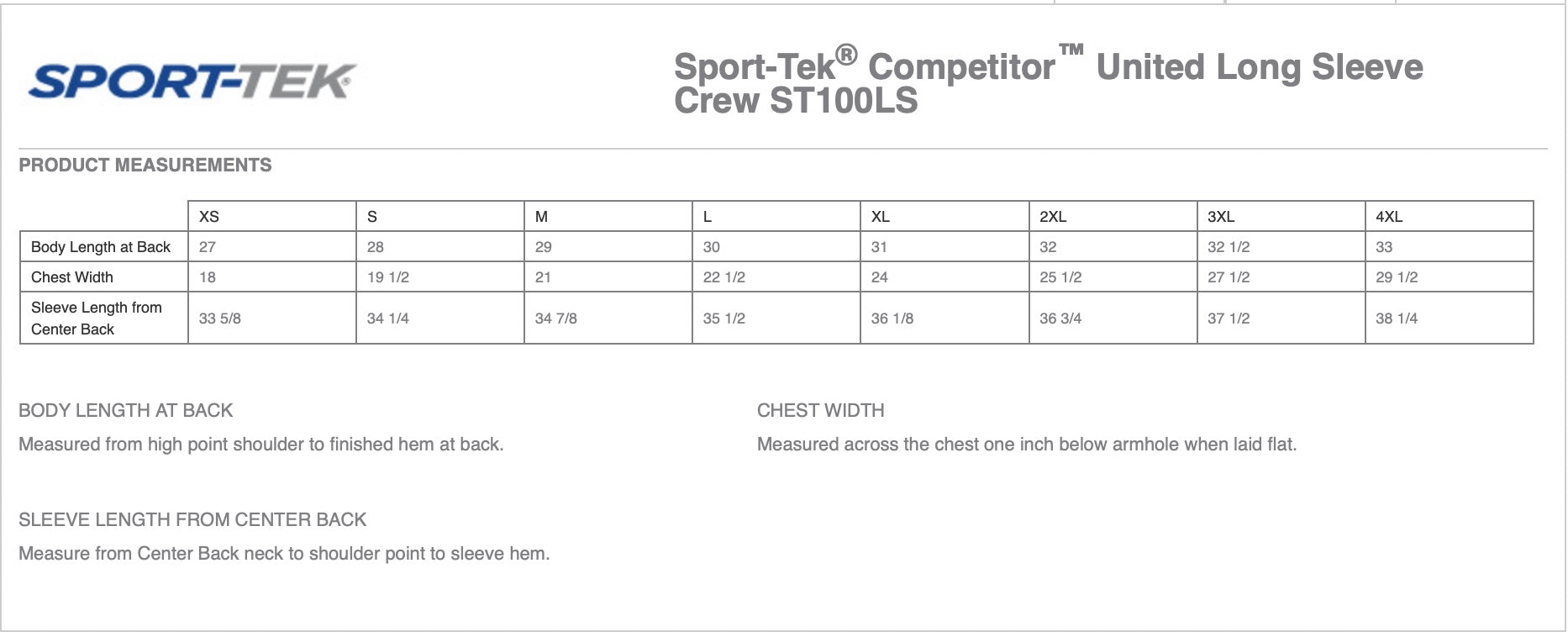Select the 29 1/2 chest width cell
Screen dimensions: 1568x637
pos(1397,277)
